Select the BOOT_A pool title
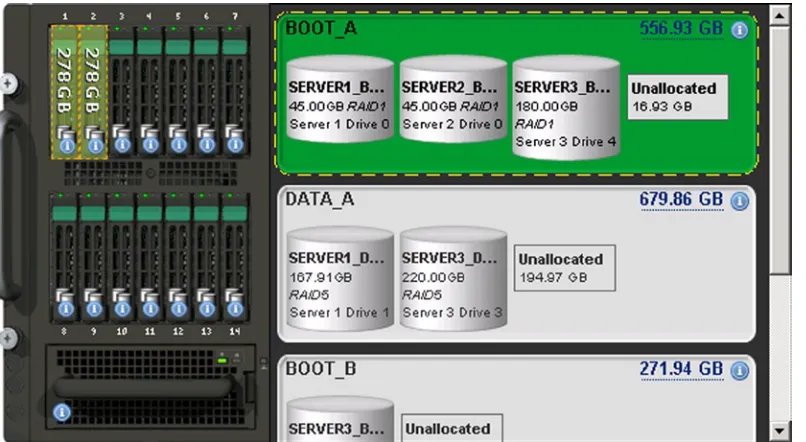 coord(321,28)
